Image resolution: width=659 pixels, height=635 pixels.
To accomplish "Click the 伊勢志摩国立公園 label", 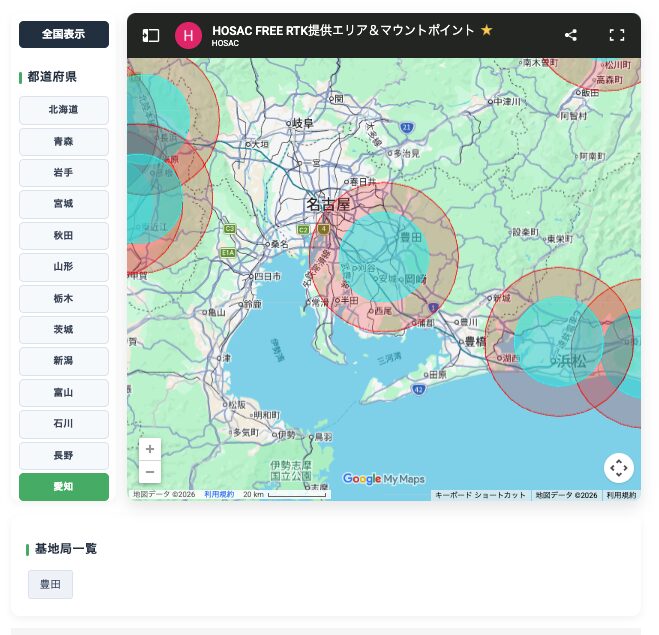I will [291, 470].
